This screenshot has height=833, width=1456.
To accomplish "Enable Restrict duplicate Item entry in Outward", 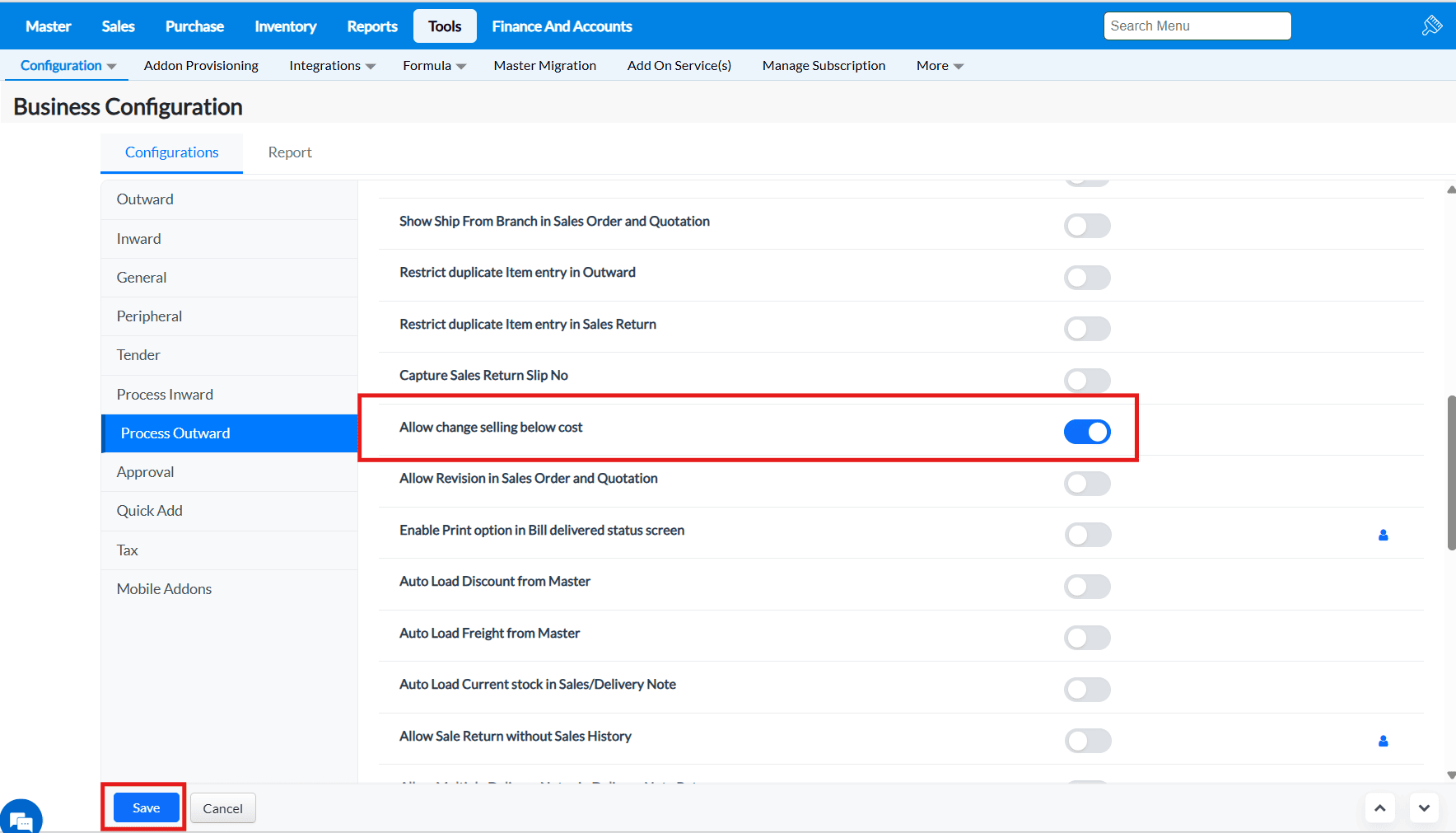I will [x=1087, y=278].
